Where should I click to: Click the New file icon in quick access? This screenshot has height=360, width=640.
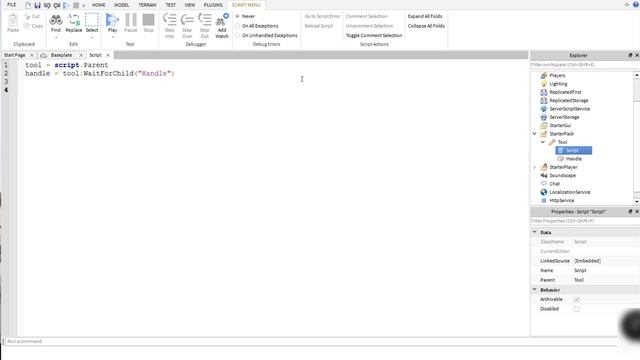pos(28,5)
